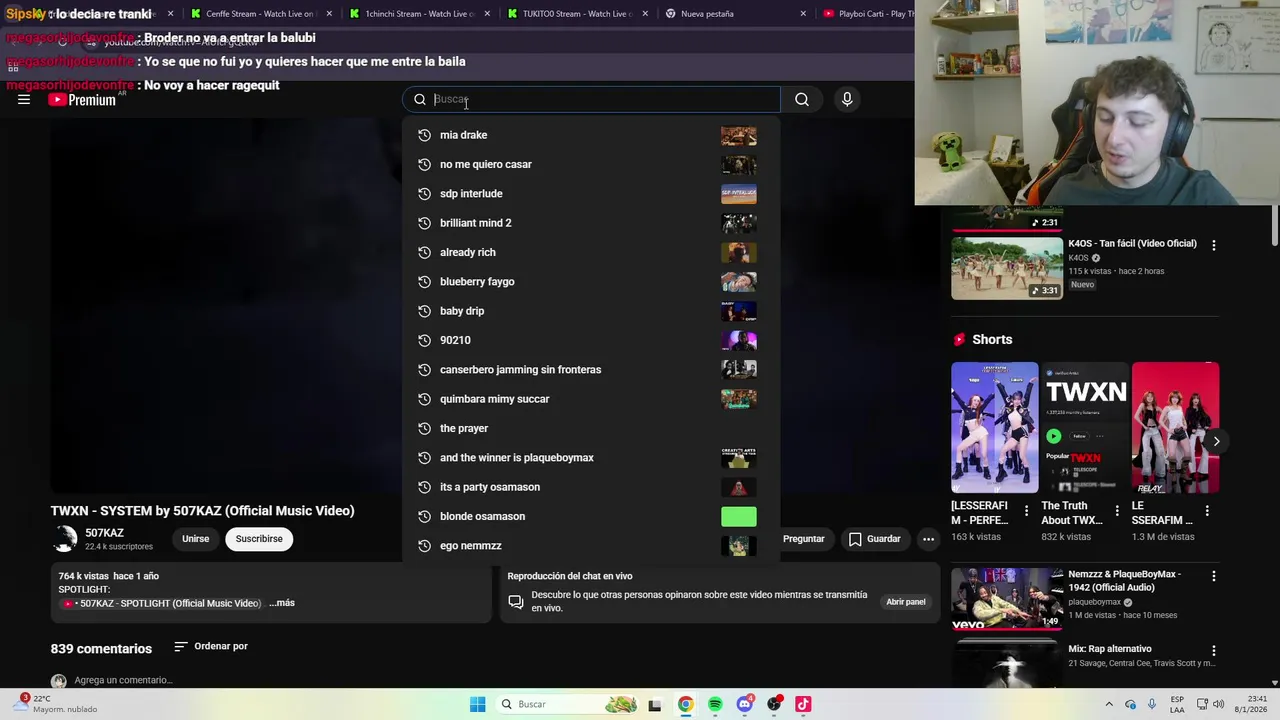Open options for '[LESSERAFIM - PERFE...' short
This screenshot has width=1280, height=720.
[x=1026, y=511]
